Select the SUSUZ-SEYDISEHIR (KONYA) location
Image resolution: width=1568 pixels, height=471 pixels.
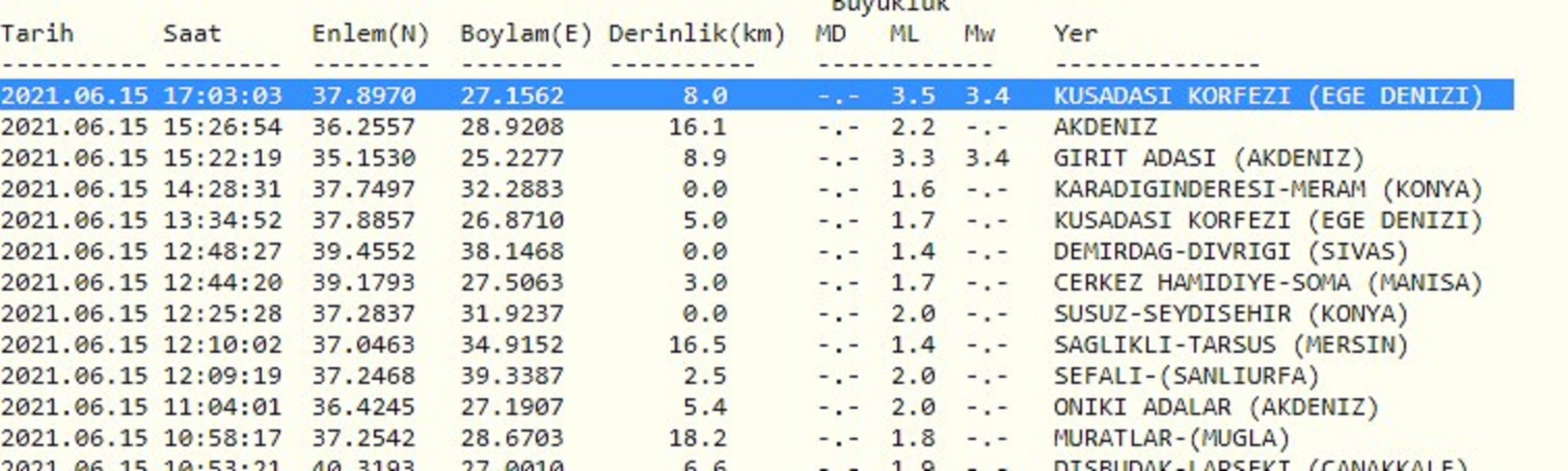1231,314
